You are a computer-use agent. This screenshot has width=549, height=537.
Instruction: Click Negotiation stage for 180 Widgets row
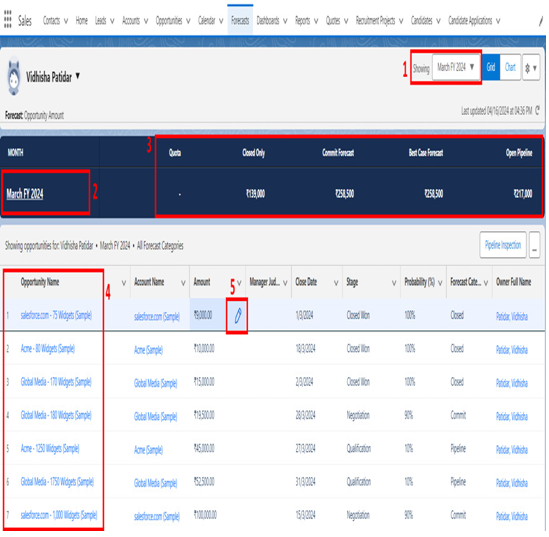click(359, 415)
